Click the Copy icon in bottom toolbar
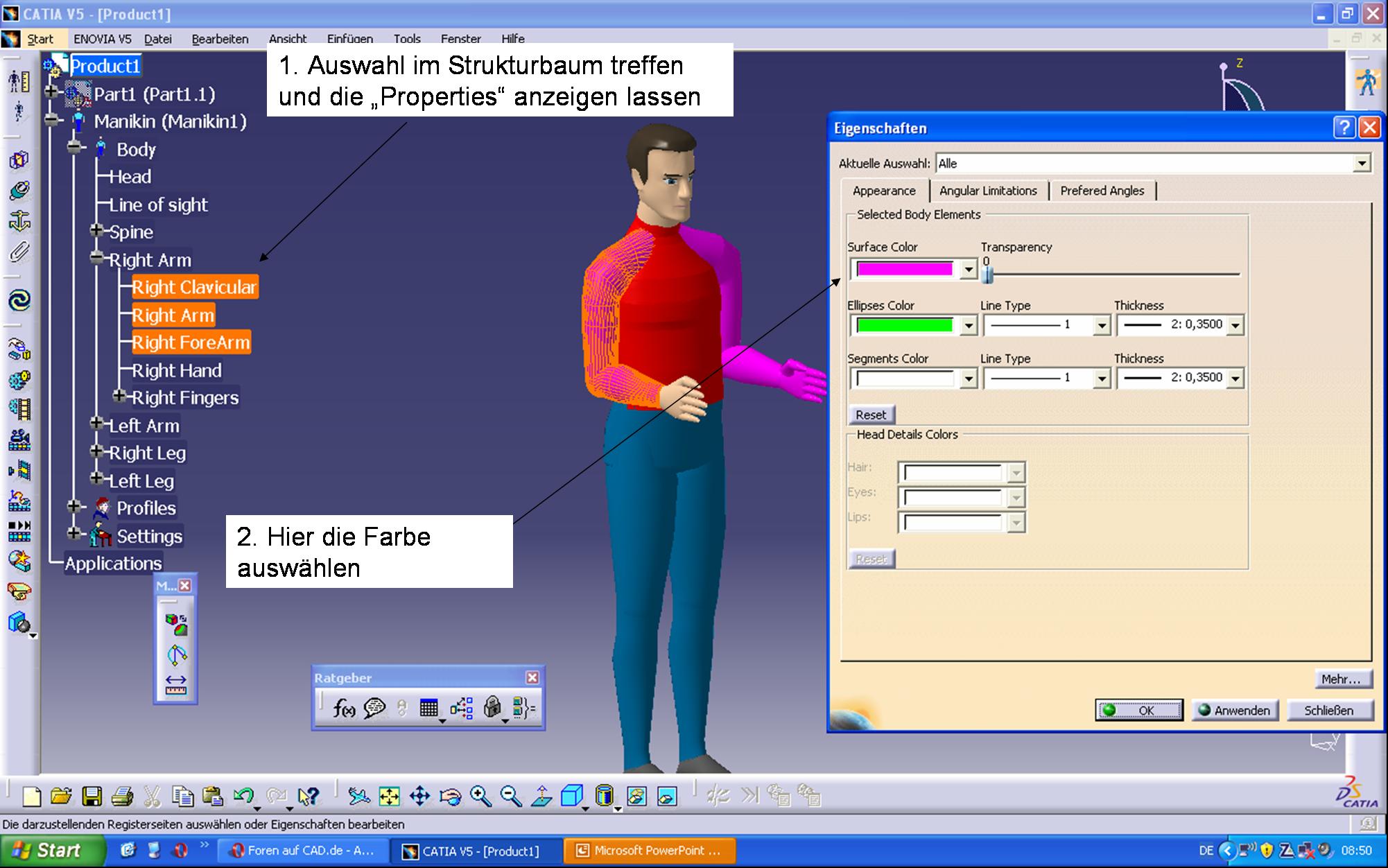The width and height of the screenshot is (1388, 868). 183,797
